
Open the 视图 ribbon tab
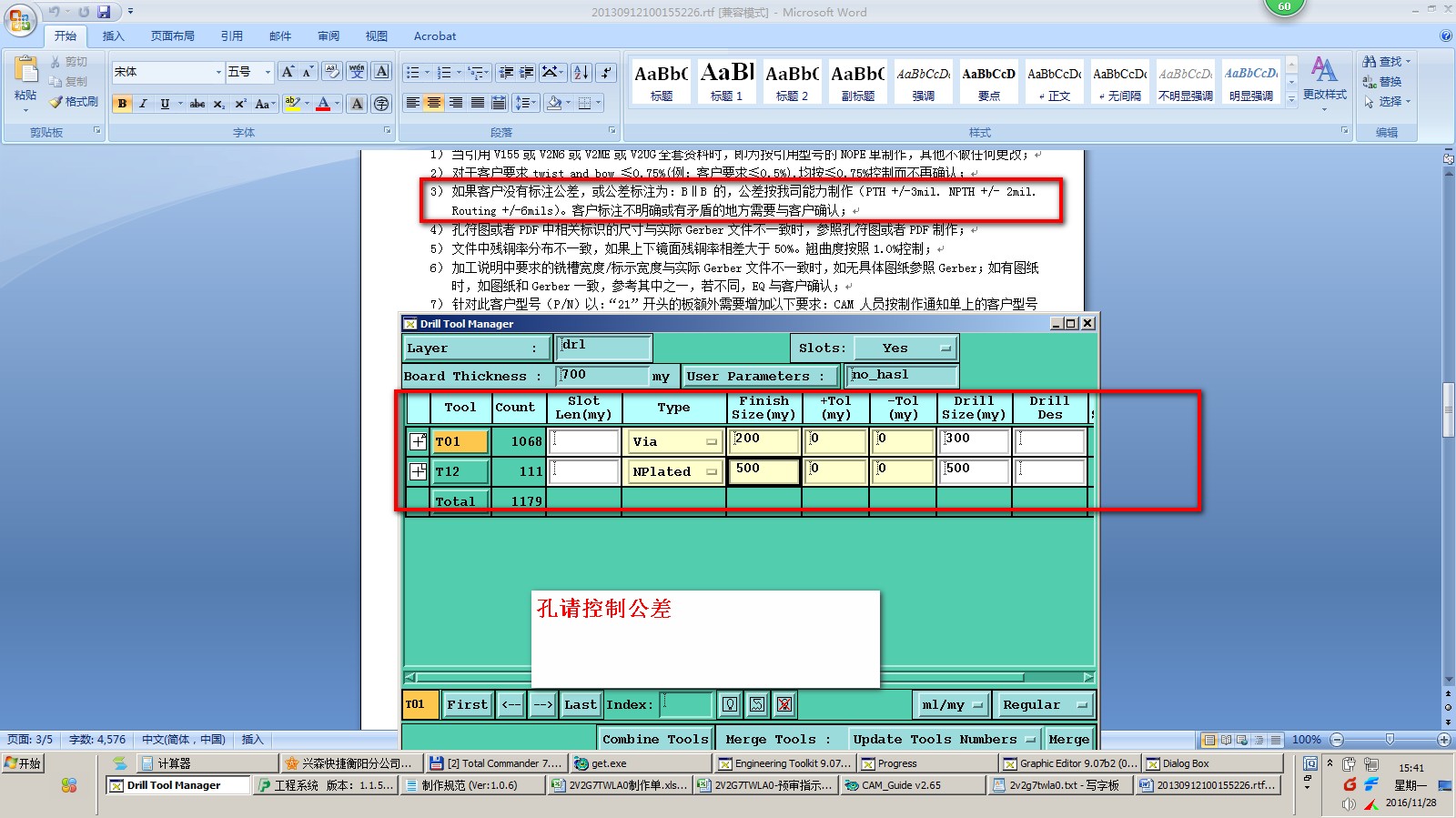(377, 36)
